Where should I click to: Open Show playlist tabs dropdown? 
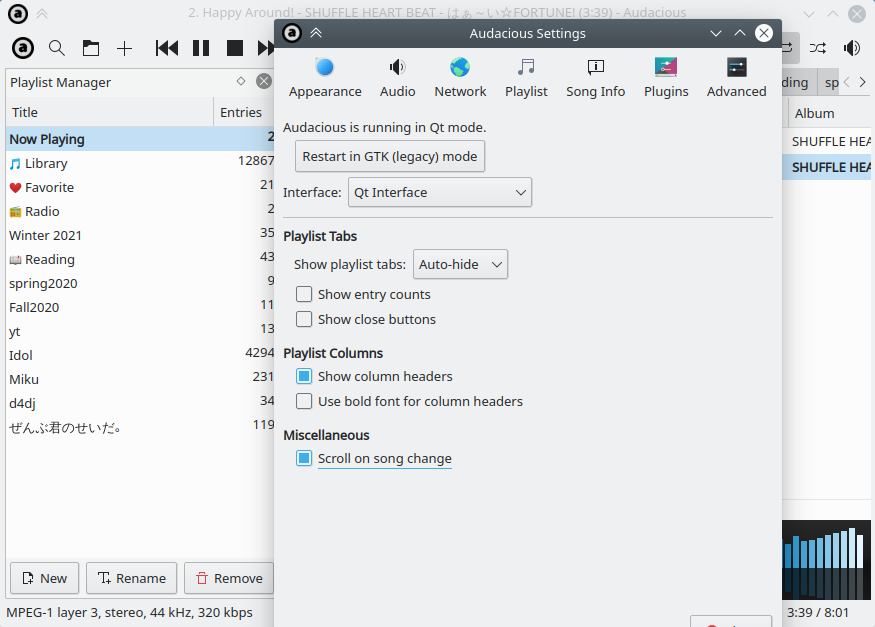(x=460, y=264)
